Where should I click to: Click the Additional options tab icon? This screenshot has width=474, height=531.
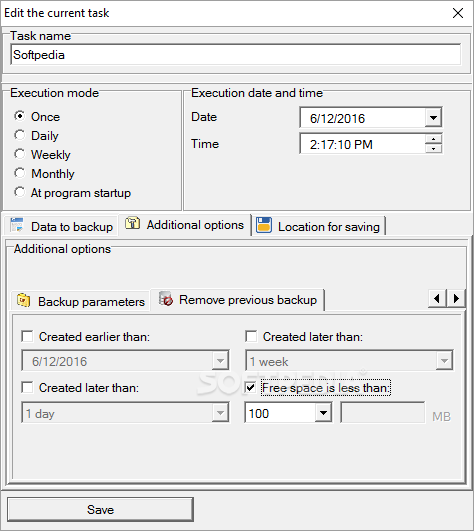coord(132,223)
